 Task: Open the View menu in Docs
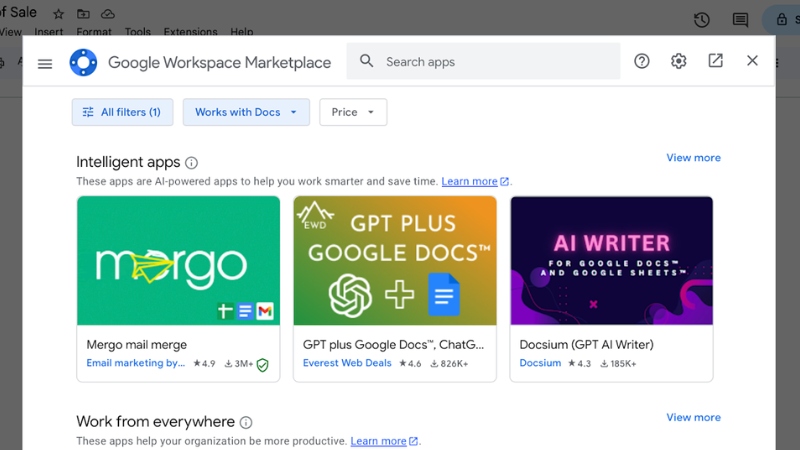point(11,32)
